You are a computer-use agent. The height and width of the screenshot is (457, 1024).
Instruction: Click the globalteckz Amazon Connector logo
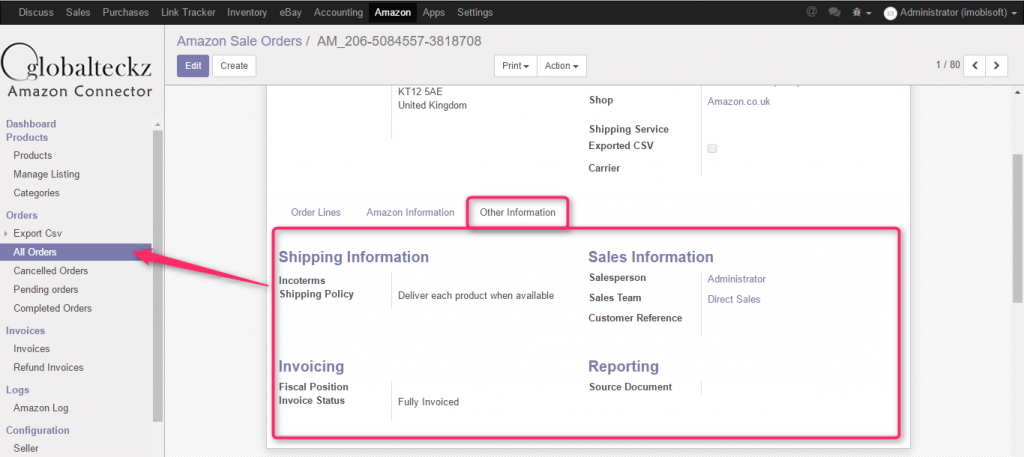click(78, 70)
